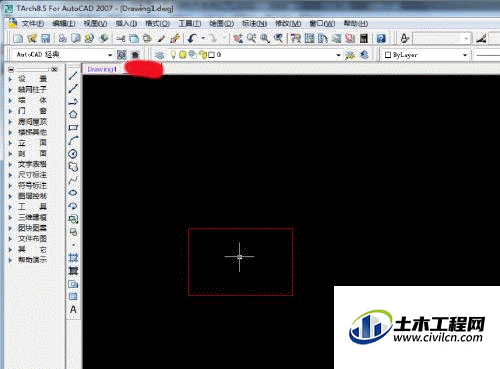This screenshot has width=500, height=369.
Task: Select the Spline tool
Action: (73, 180)
